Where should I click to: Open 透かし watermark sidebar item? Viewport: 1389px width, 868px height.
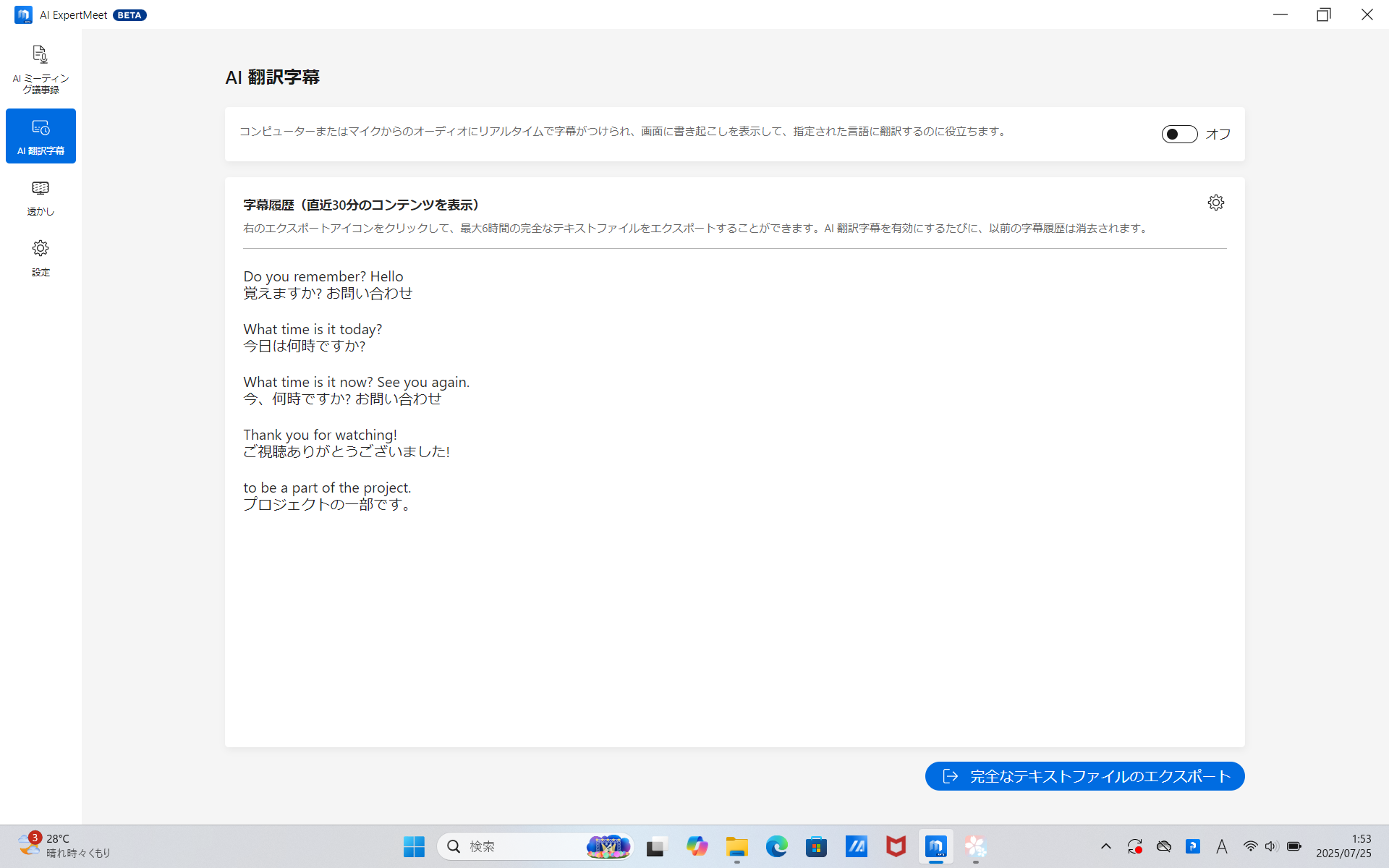[x=41, y=197]
